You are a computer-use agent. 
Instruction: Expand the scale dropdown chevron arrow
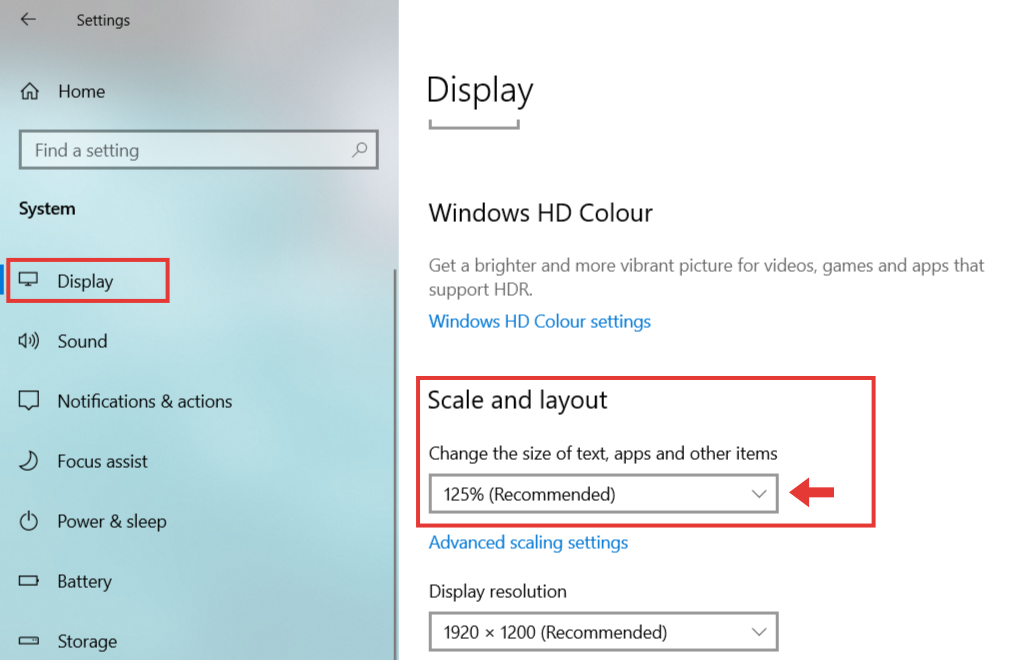758,494
